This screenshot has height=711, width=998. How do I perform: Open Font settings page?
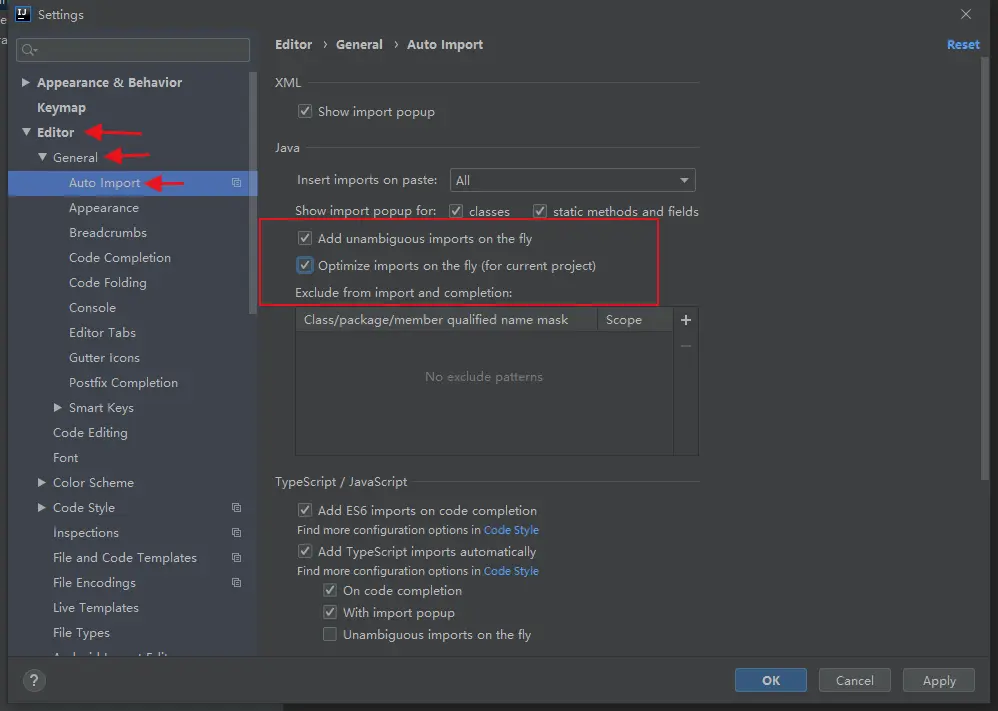click(65, 458)
